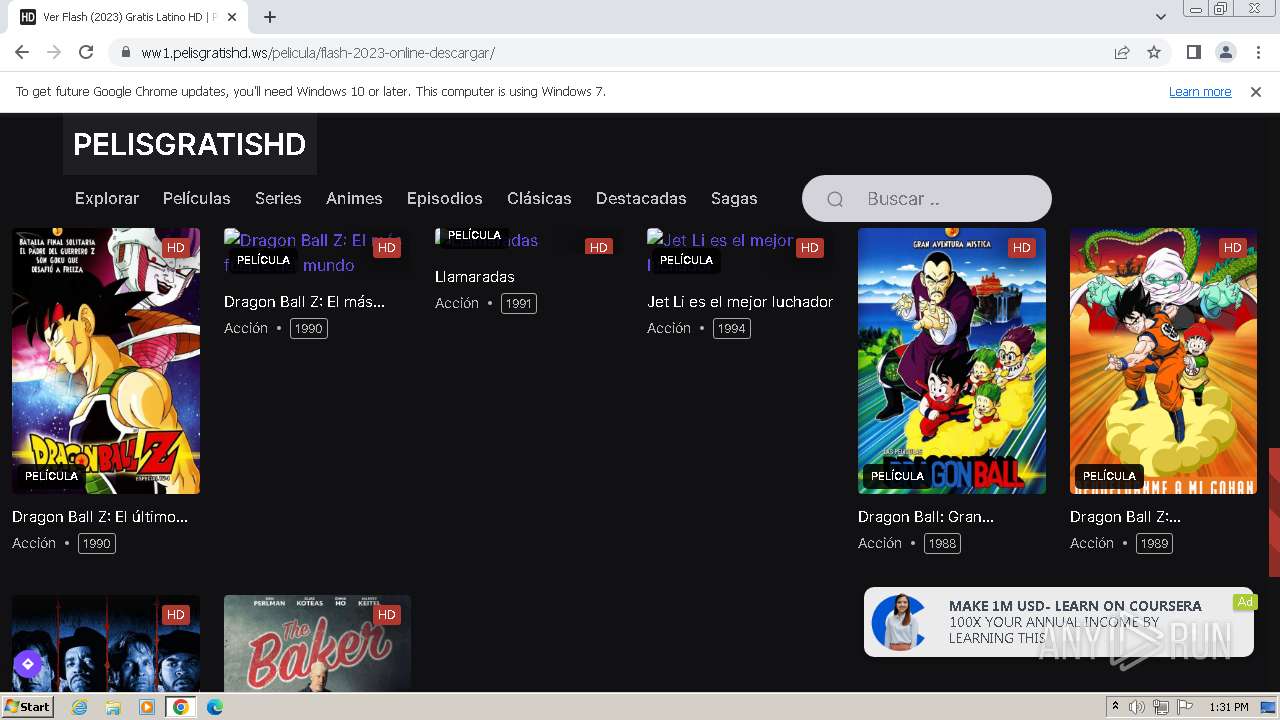Bookmark this tab with the star icon
1280x720 pixels.
pos(1154,52)
